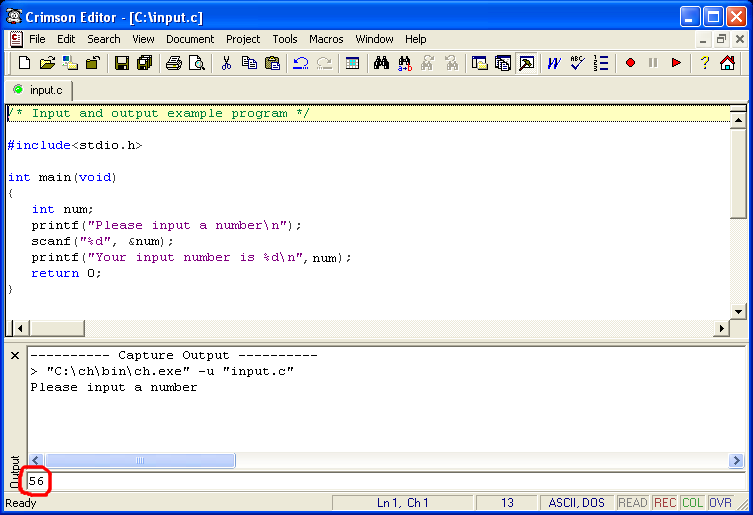This screenshot has width=753, height=515.
Task: Toggle line numbers icon in toolbar
Action: (x=600, y=63)
